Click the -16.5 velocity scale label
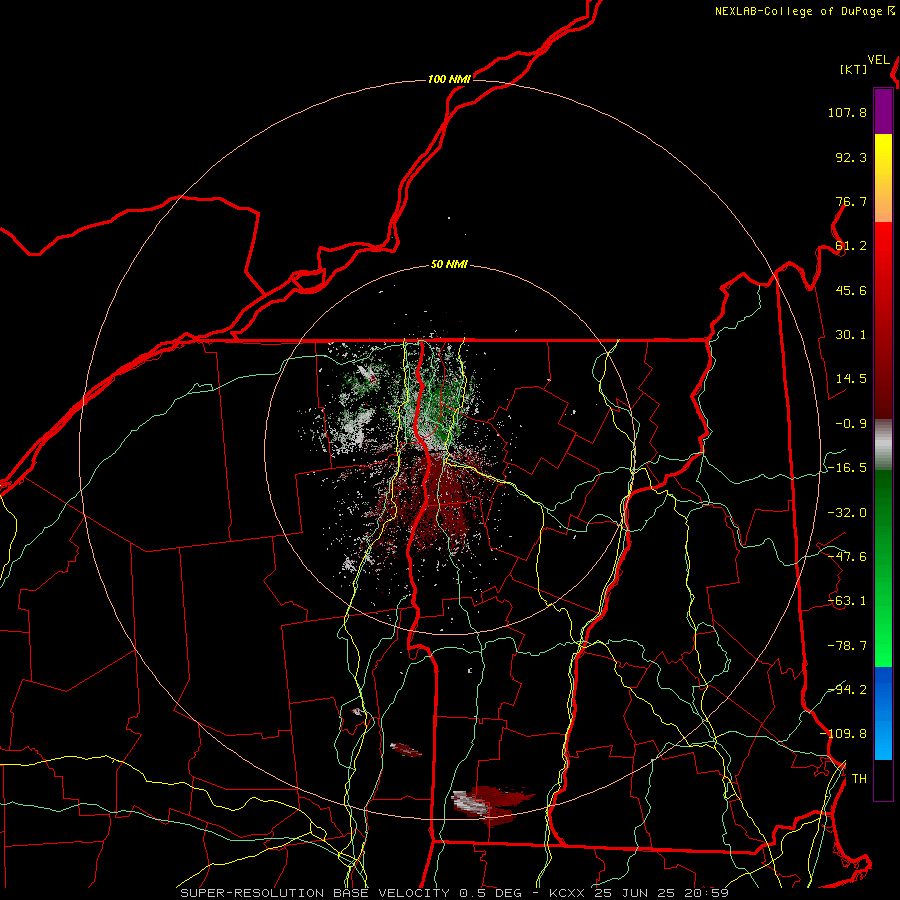900x900 pixels. (847, 468)
